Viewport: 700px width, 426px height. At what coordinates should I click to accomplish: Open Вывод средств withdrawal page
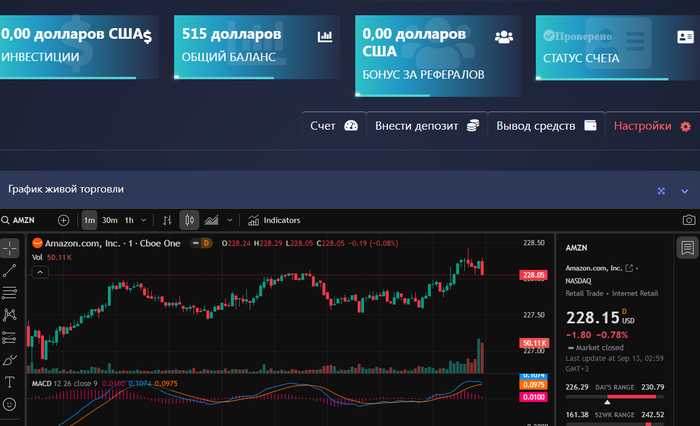pyautogui.click(x=546, y=126)
